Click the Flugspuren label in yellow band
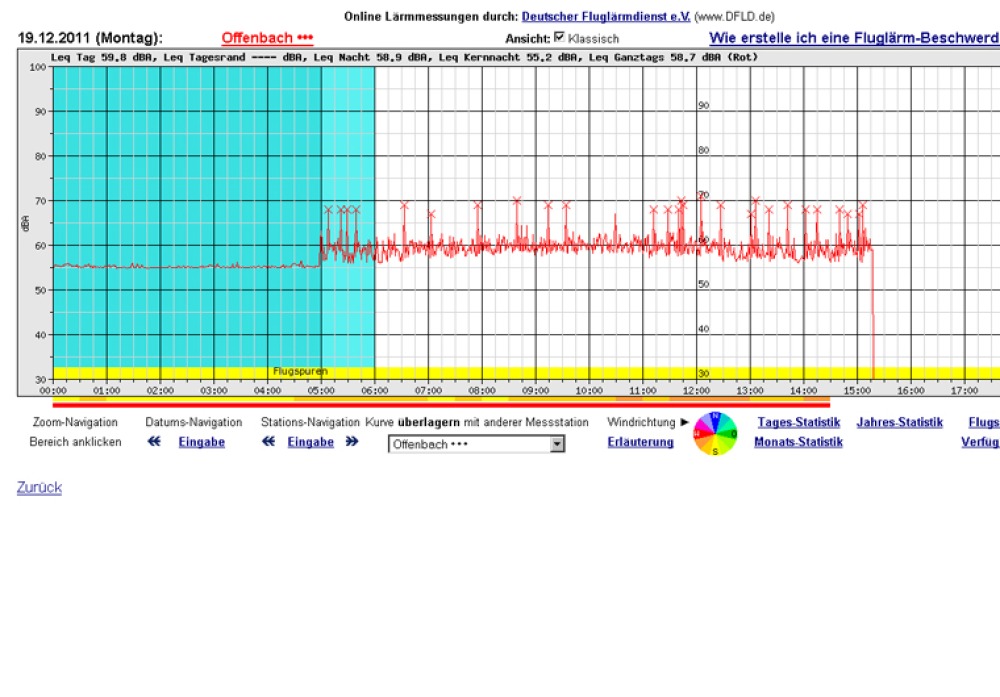The image size is (1000, 697). [300, 371]
